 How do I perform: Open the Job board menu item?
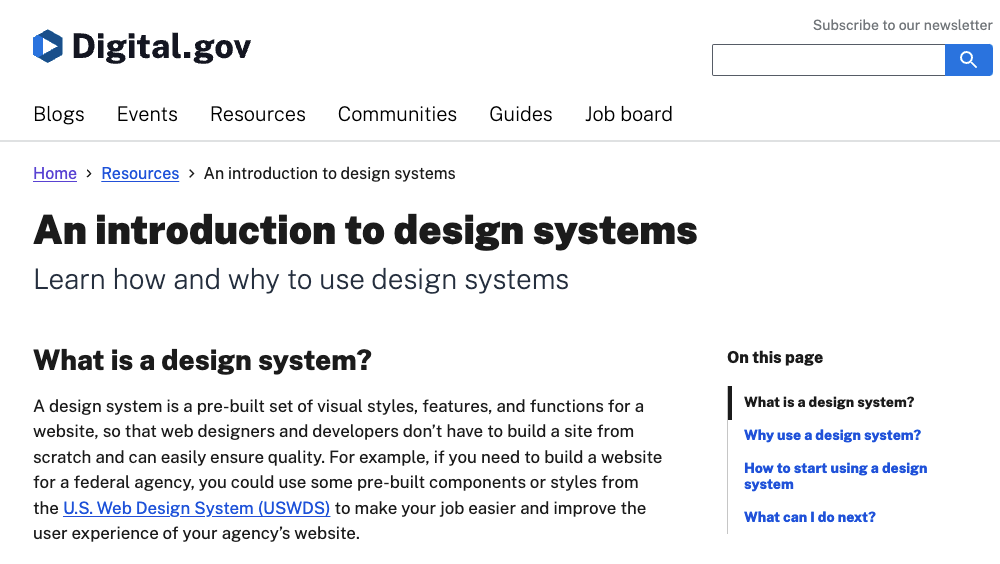628,114
